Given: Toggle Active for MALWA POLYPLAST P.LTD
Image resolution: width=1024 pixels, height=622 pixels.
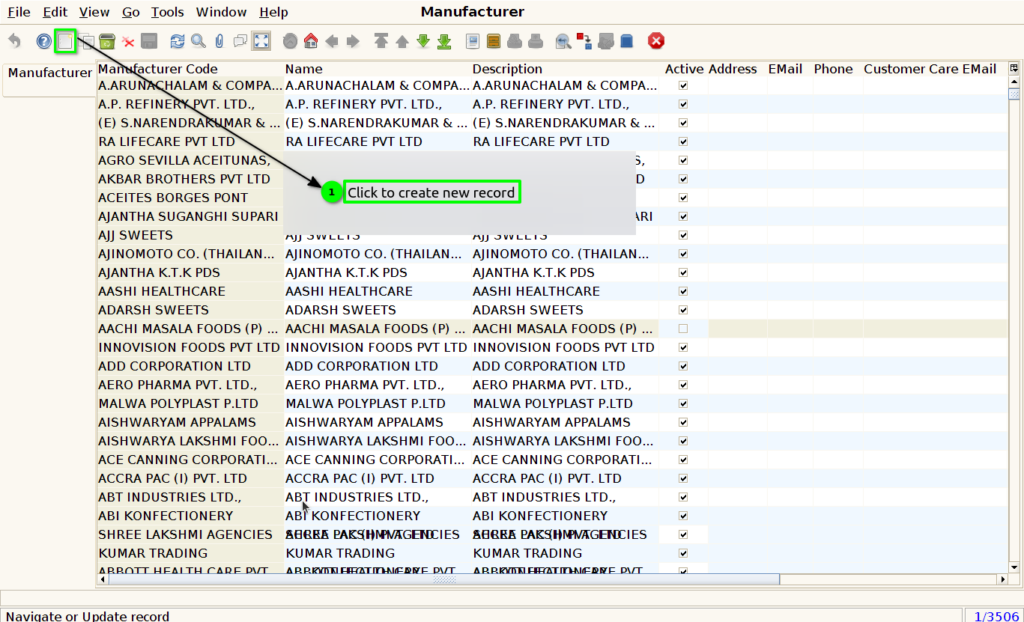Looking at the screenshot, I should 683,404.
